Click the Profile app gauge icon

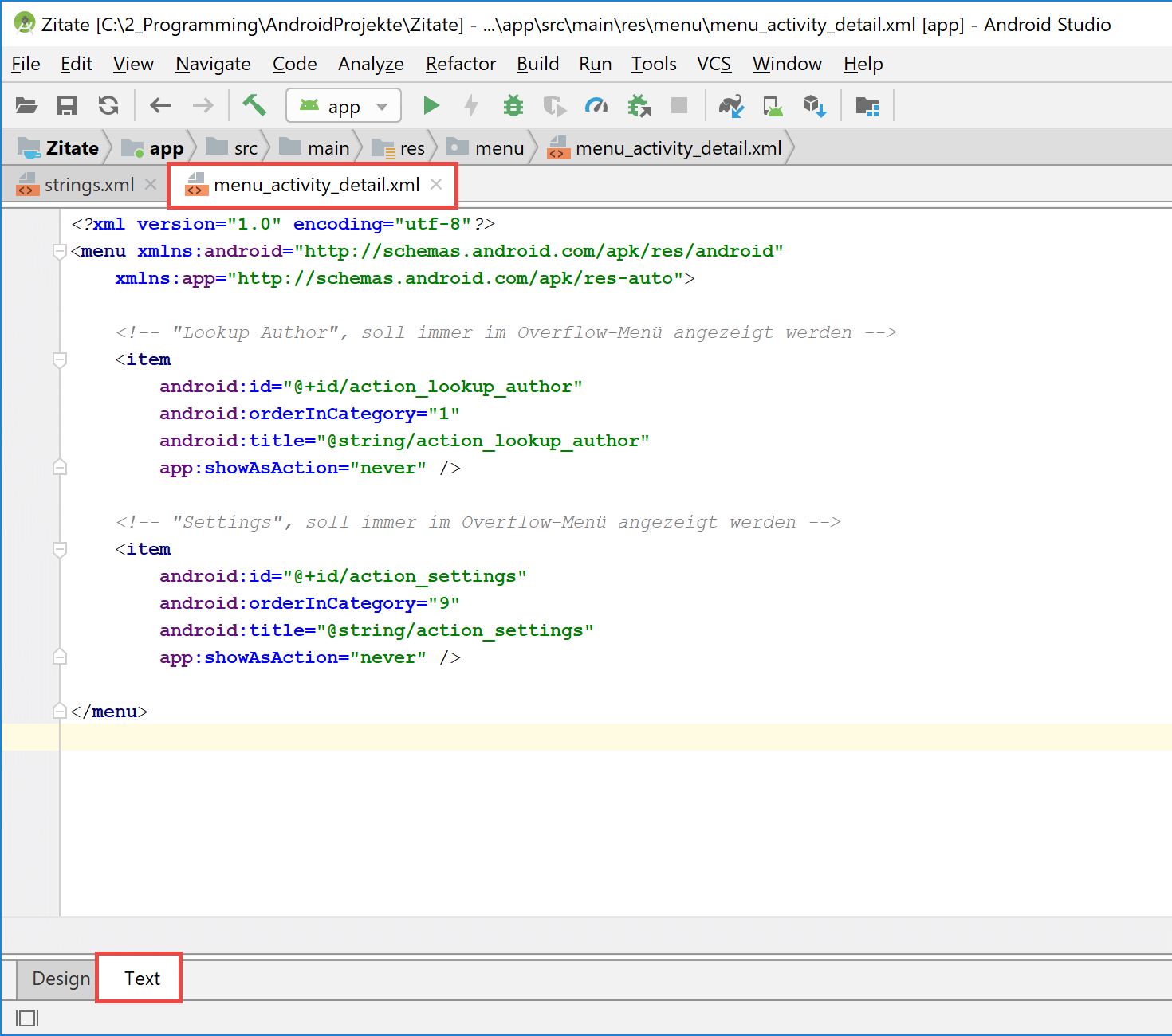click(596, 105)
